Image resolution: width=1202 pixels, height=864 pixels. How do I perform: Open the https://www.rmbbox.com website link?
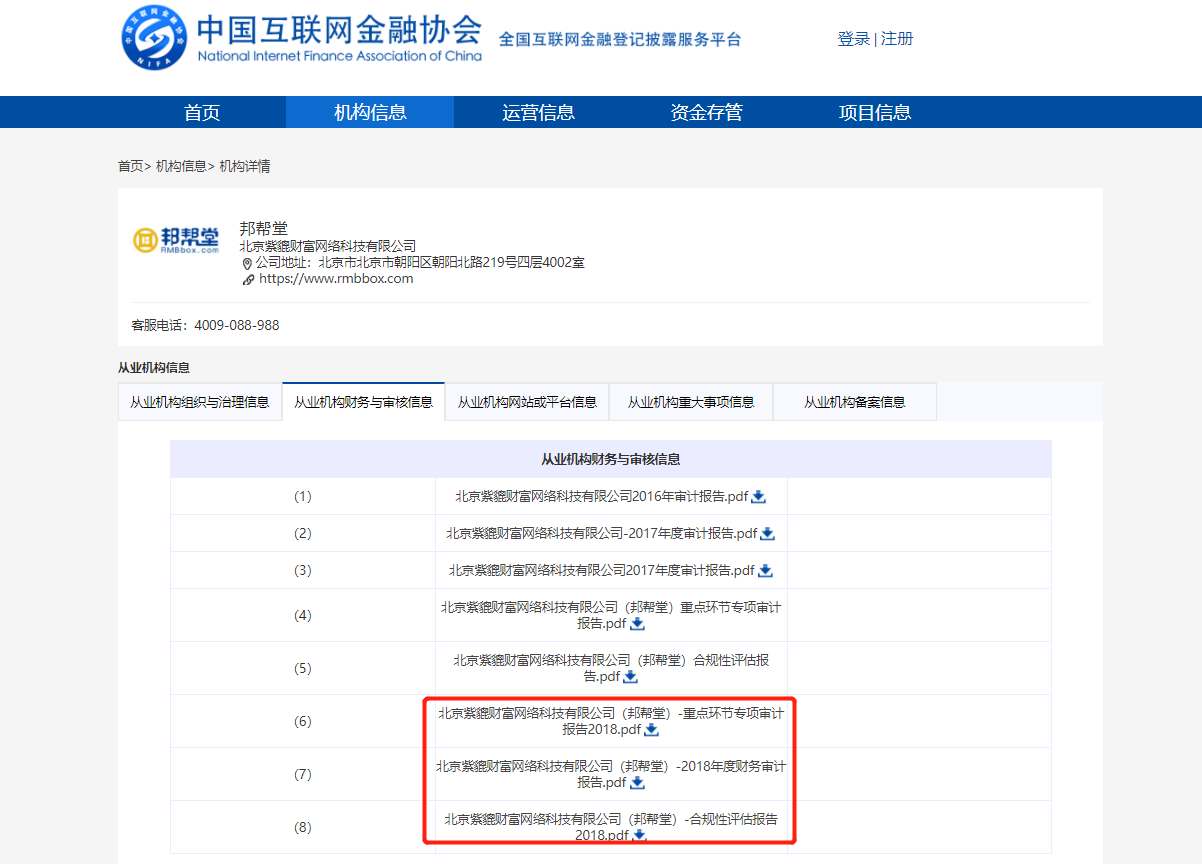[x=336, y=279]
